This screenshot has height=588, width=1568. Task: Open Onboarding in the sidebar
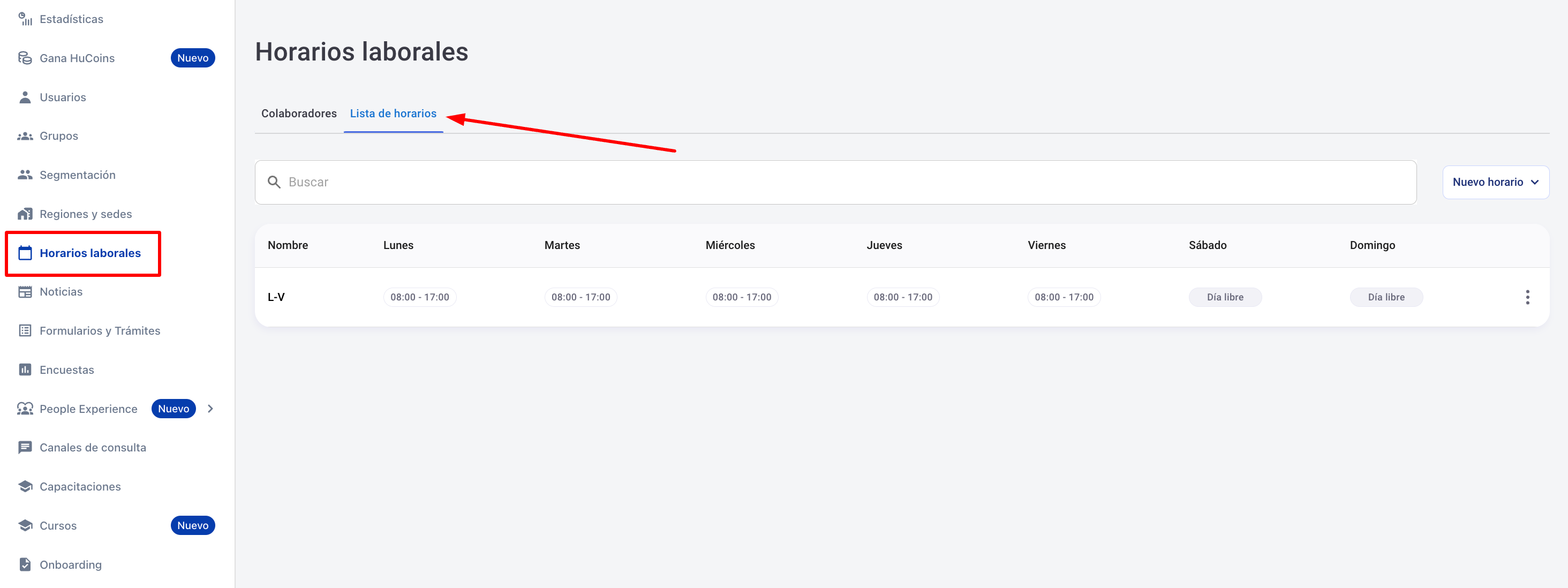(x=71, y=564)
